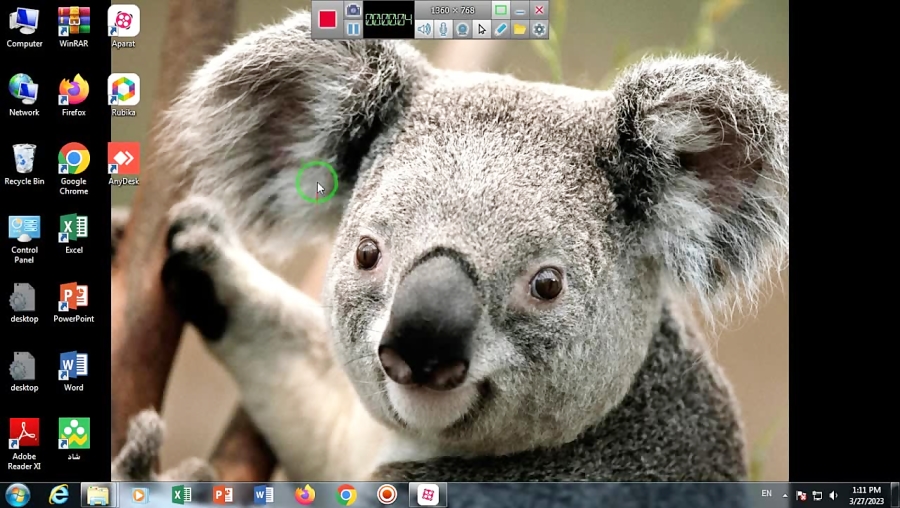Select the Network desktop icon
Image resolution: width=900 pixels, height=508 pixels.
coord(24,95)
